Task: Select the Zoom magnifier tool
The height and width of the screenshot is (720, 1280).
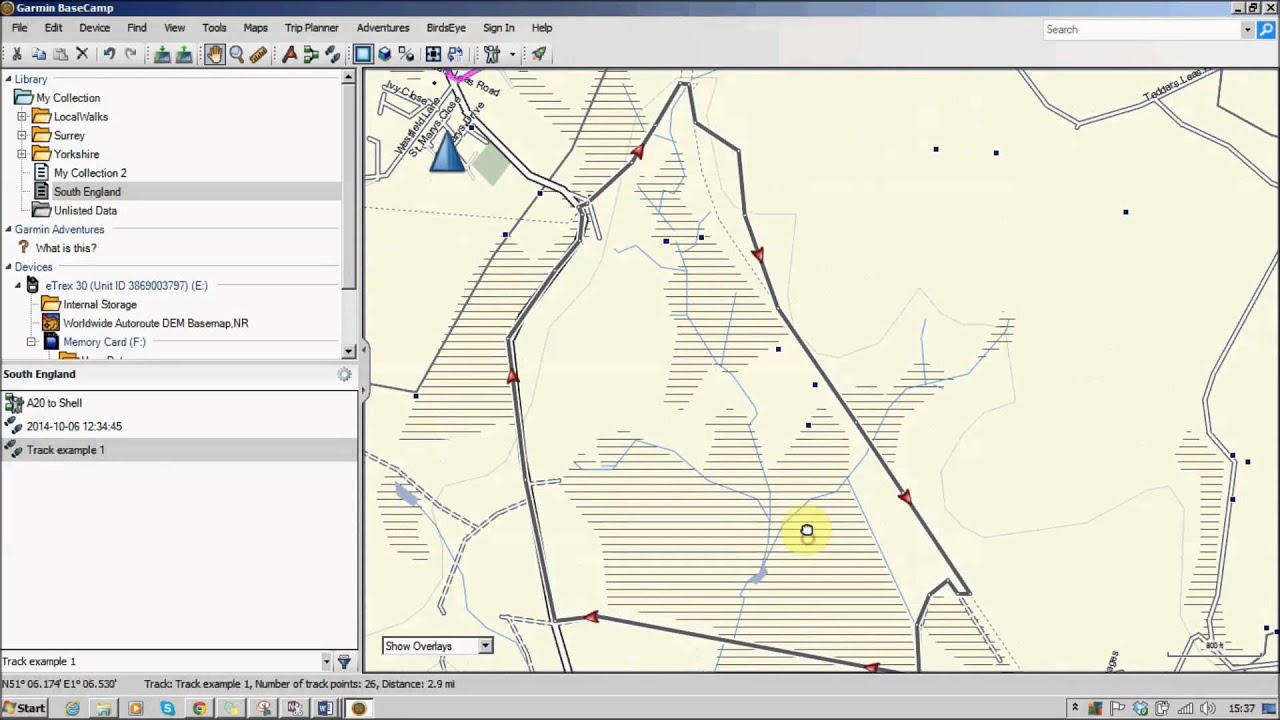Action: pos(237,54)
